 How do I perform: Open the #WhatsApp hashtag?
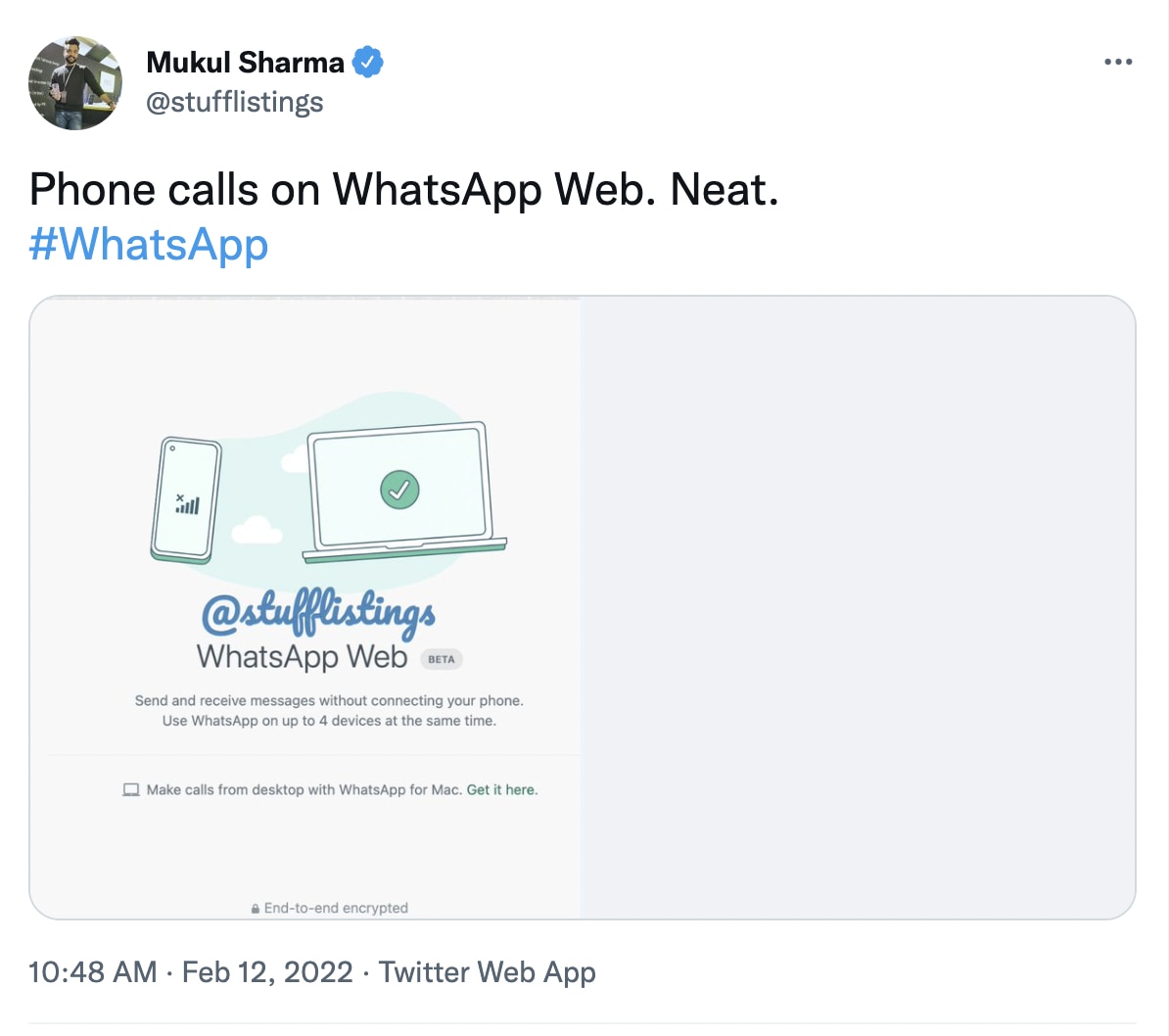click(149, 244)
